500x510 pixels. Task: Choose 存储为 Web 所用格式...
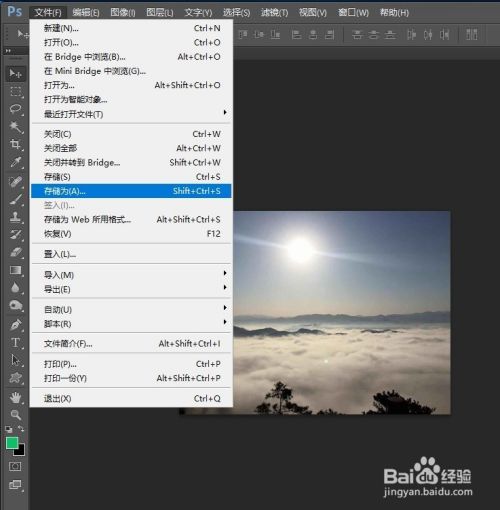[x=131, y=220]
